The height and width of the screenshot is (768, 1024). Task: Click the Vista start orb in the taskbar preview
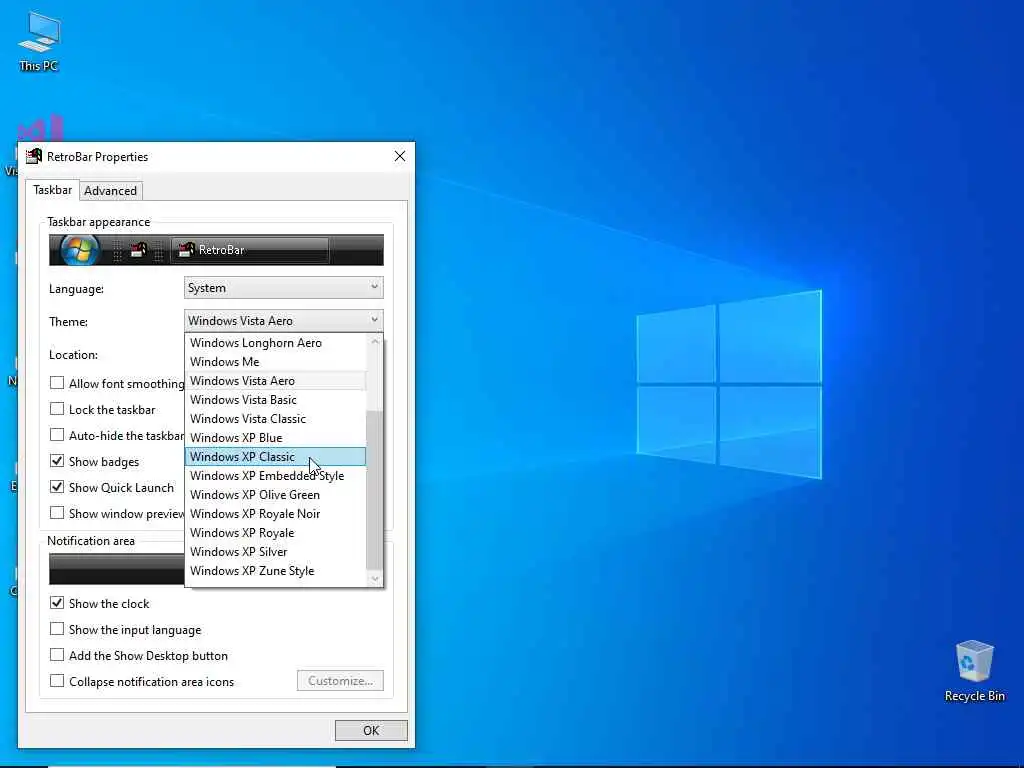coord(79,250)
